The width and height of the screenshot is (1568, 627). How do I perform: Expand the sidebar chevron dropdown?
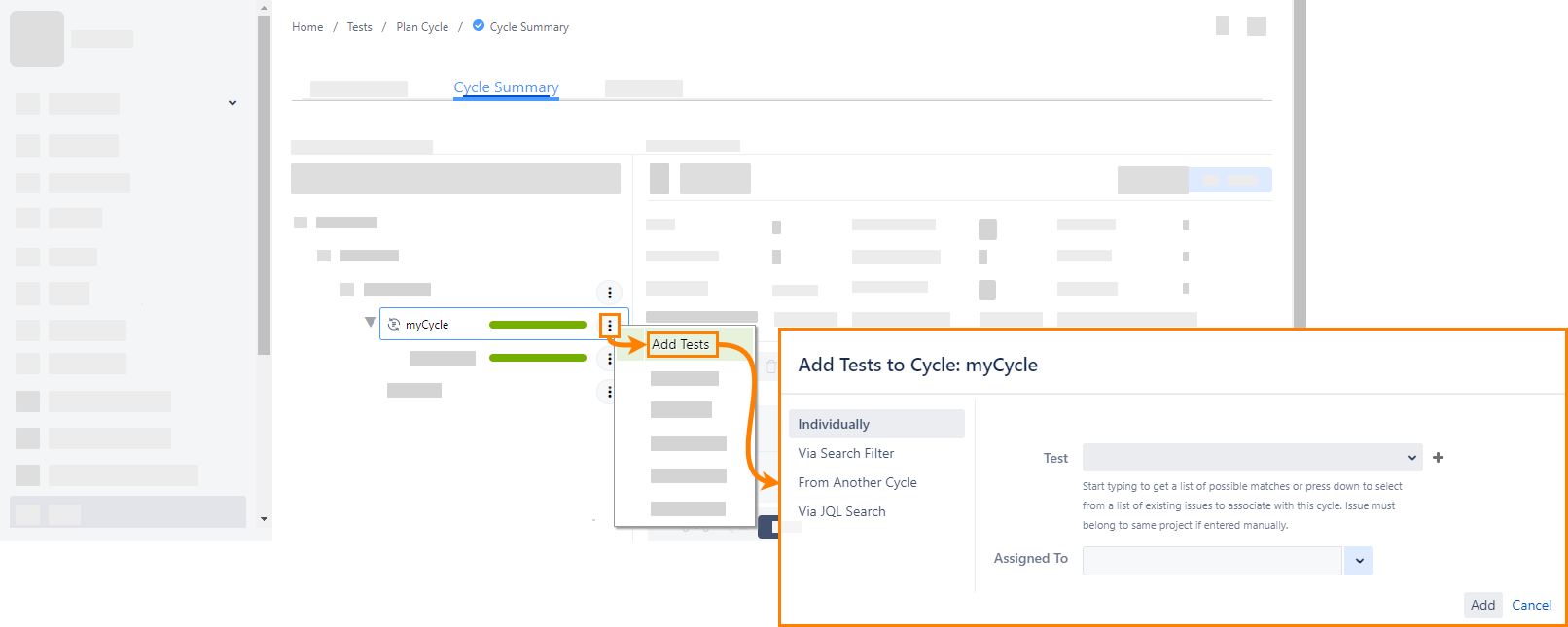point(232,103)
